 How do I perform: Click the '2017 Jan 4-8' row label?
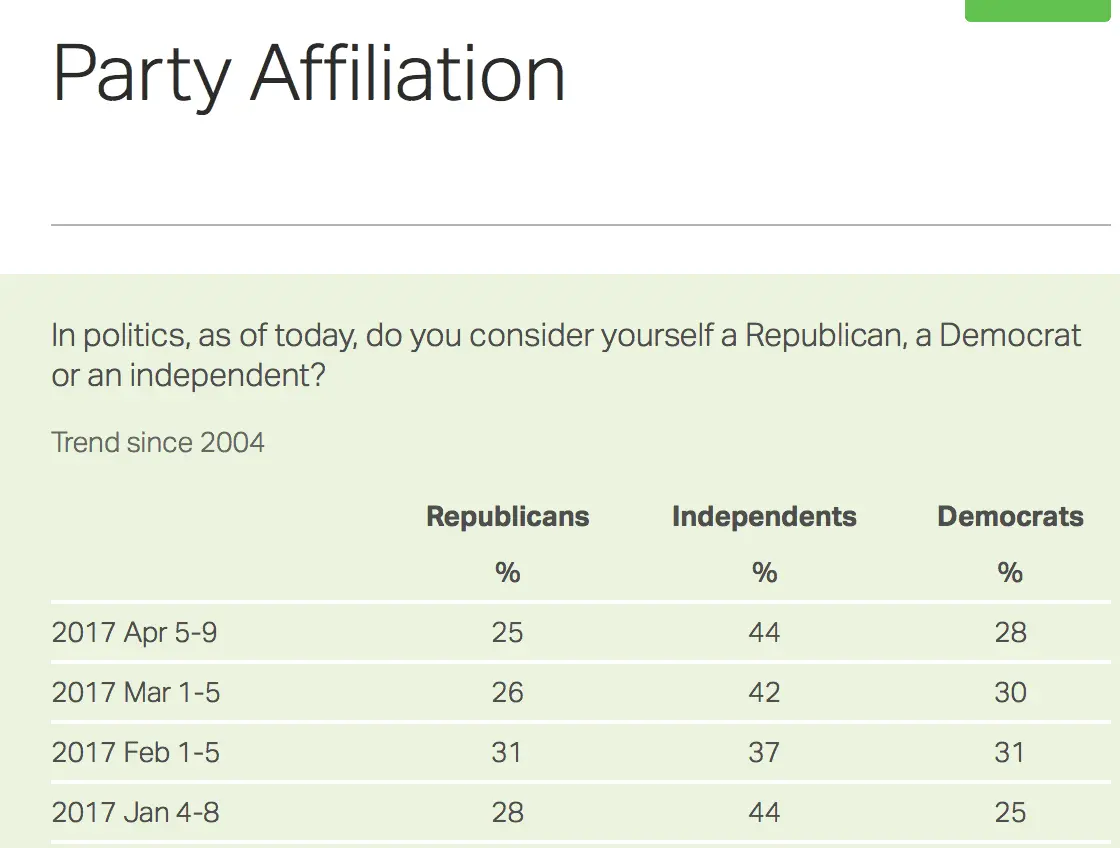[135, 813]
